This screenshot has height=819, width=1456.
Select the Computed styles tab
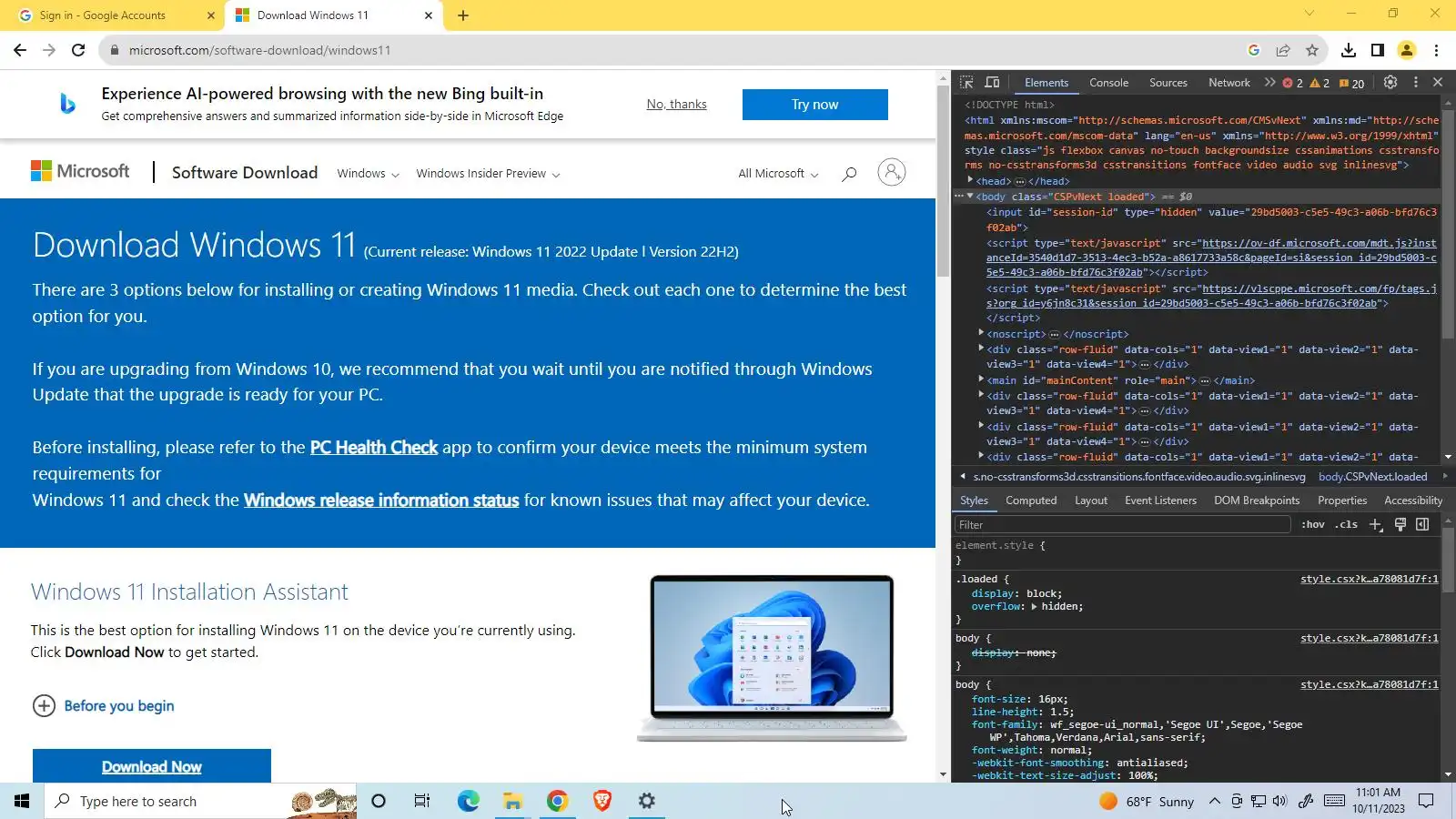[1031, 500]
